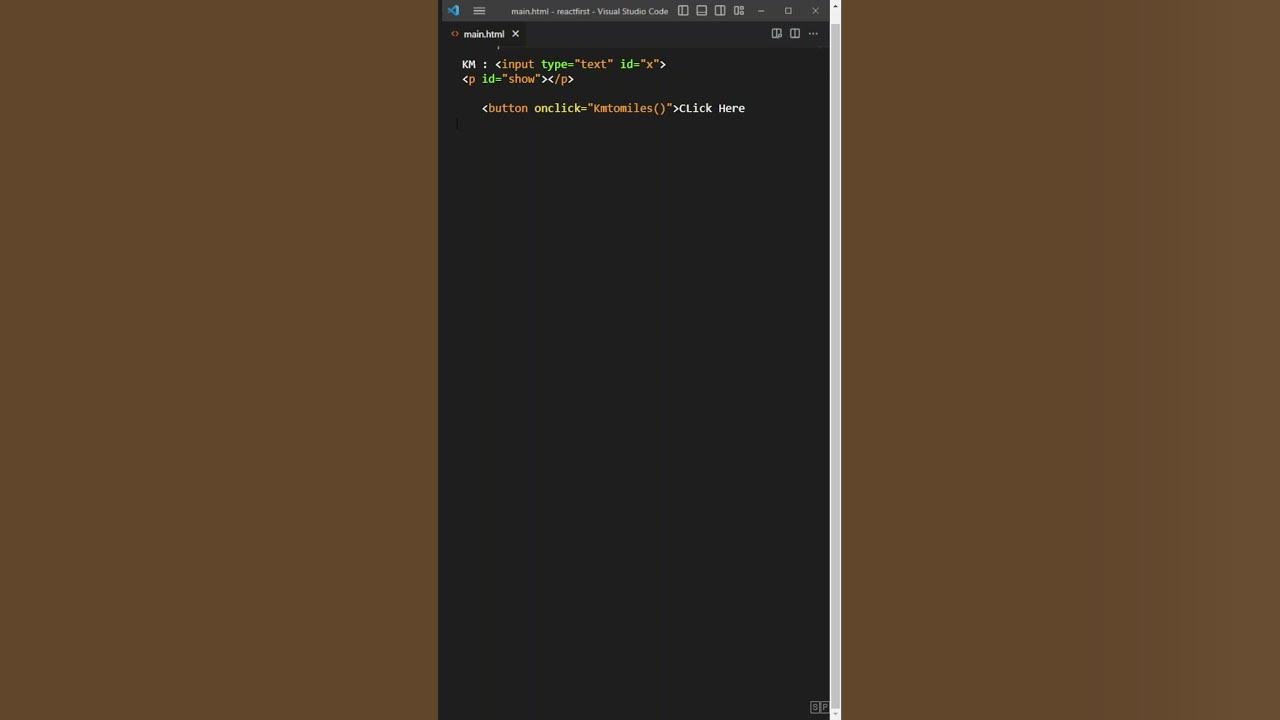Screen dimensions: 1280x720
Task: Click the "Kmtomiles()" string value
Action: [630, 108]
